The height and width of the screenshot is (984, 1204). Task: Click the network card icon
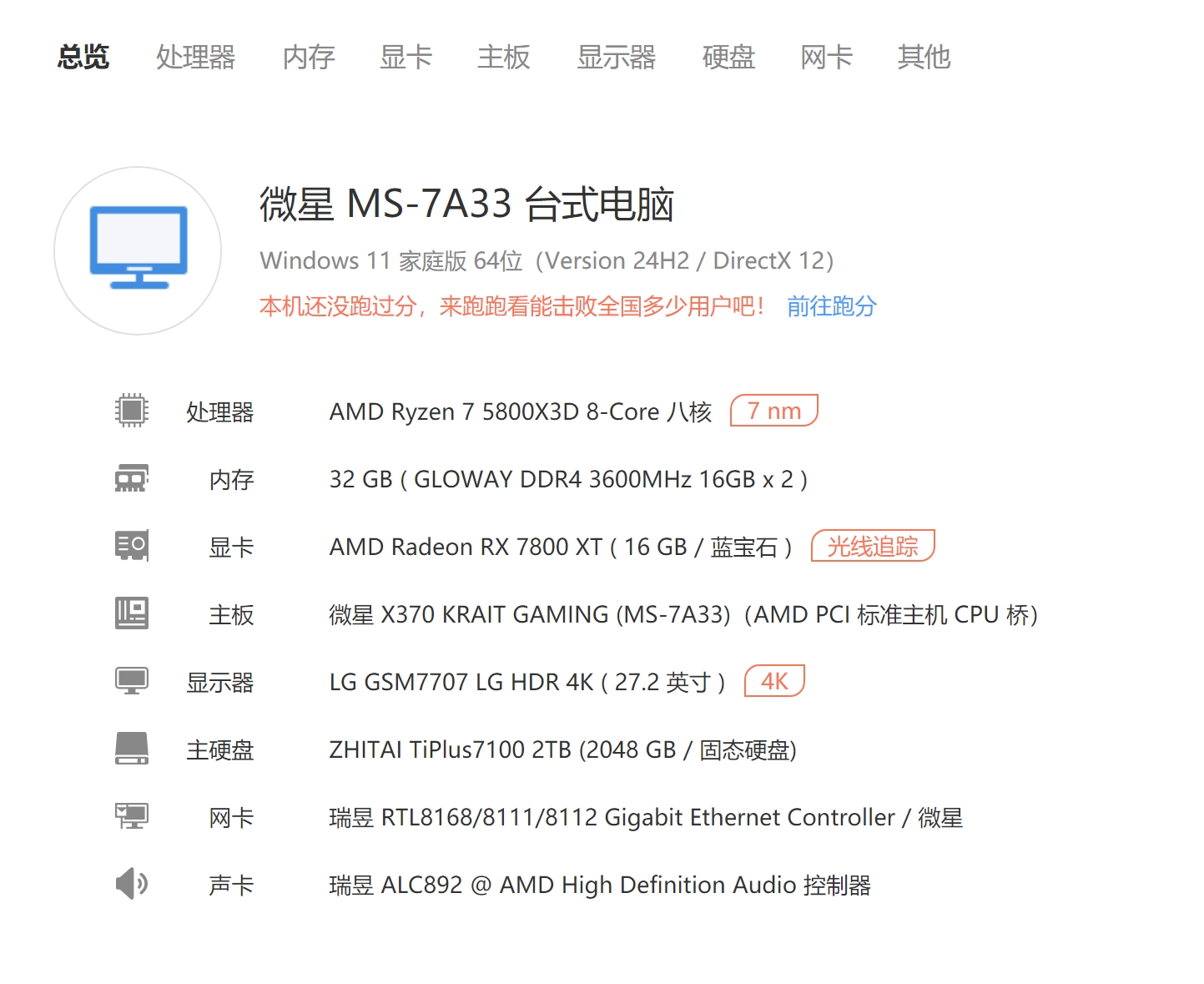(132, 816)
